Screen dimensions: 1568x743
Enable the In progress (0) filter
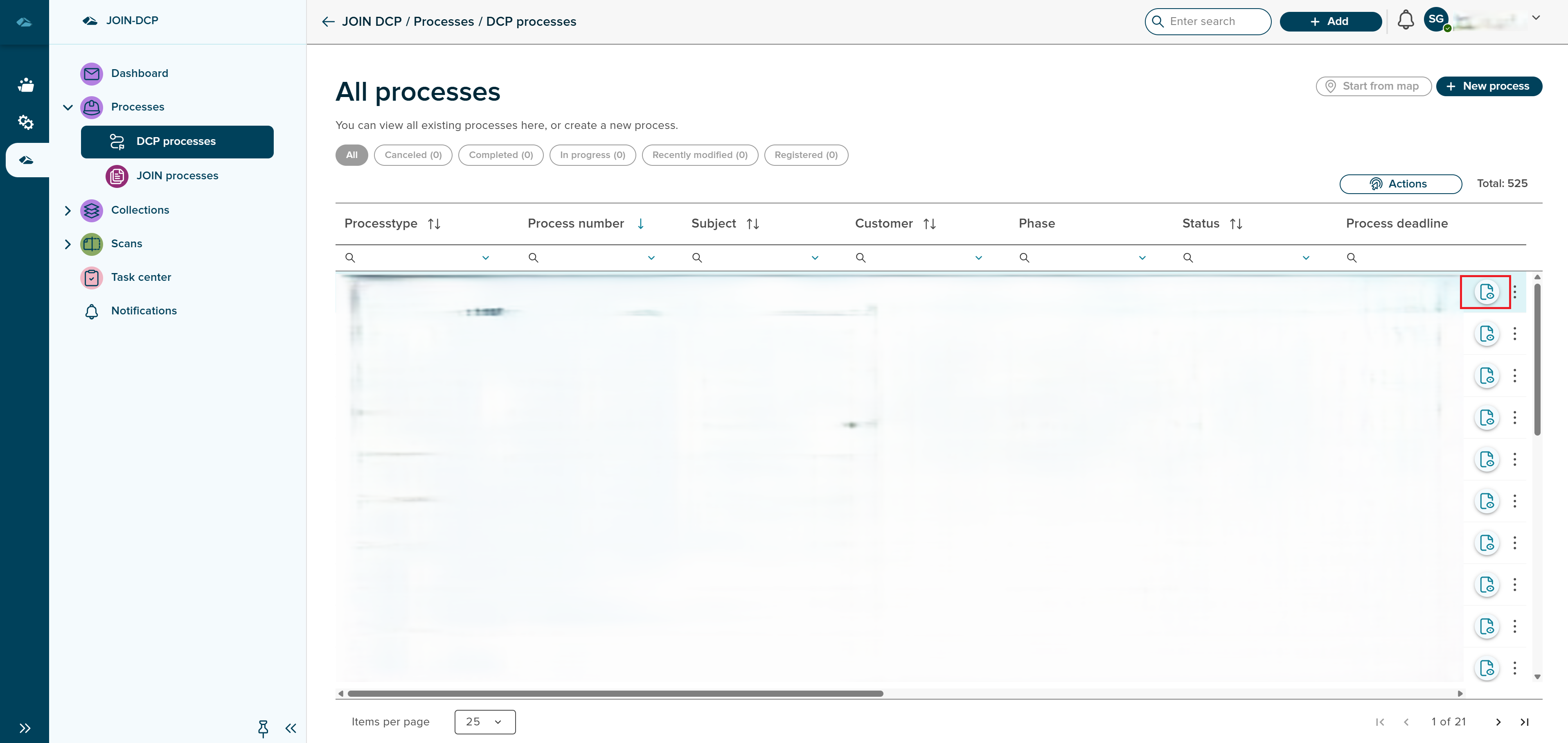pyautogui.click(x=592, y=155)
